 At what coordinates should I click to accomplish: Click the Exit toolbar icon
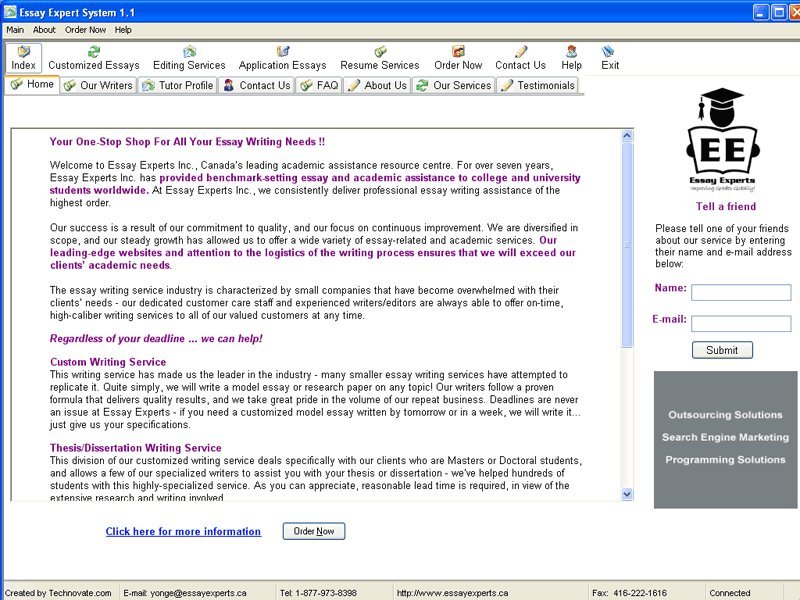pyautogui.click(x=610, y=58)
